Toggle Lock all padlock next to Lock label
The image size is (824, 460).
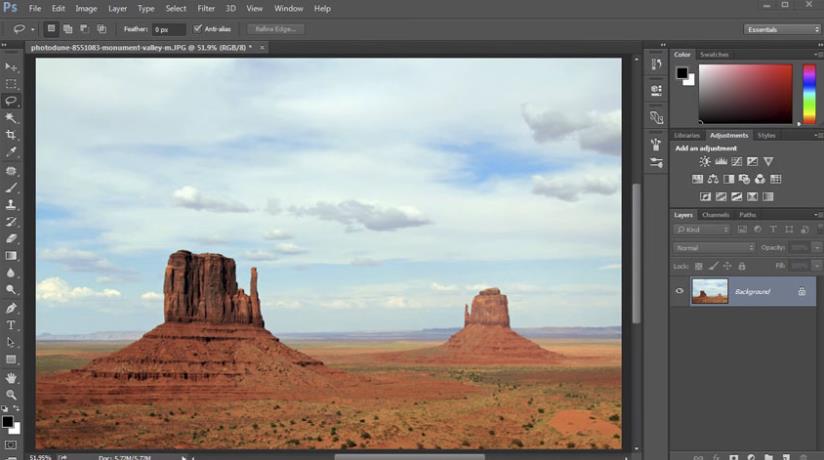pos(741,267)
